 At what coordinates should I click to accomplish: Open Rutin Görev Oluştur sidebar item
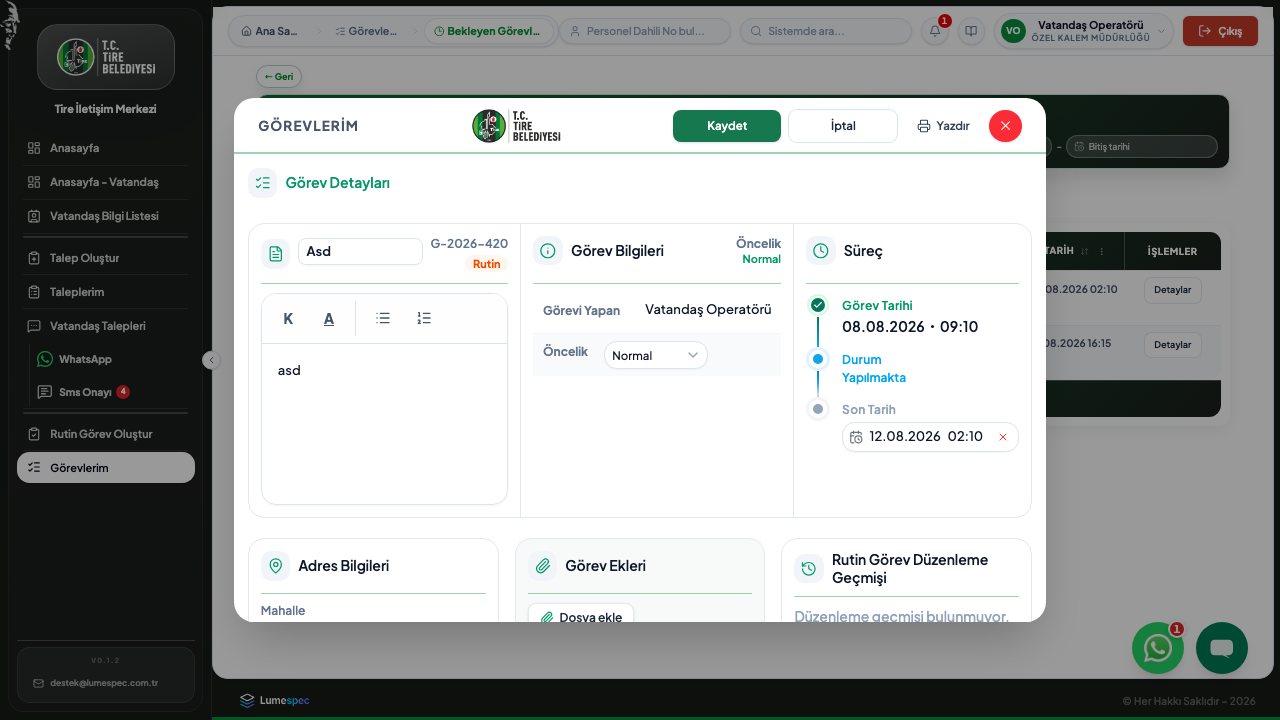[x=106, y=434]
